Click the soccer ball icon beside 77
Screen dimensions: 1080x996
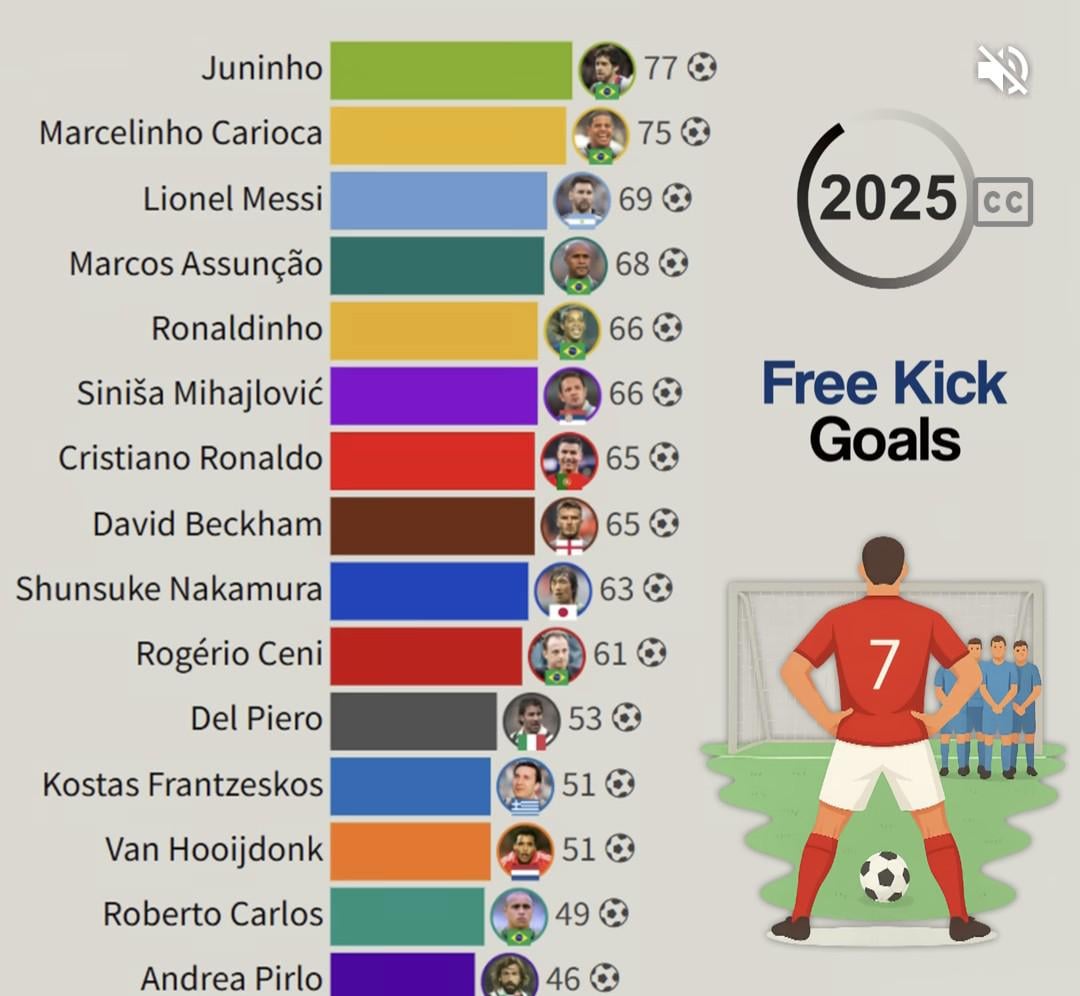pos(702,68)
